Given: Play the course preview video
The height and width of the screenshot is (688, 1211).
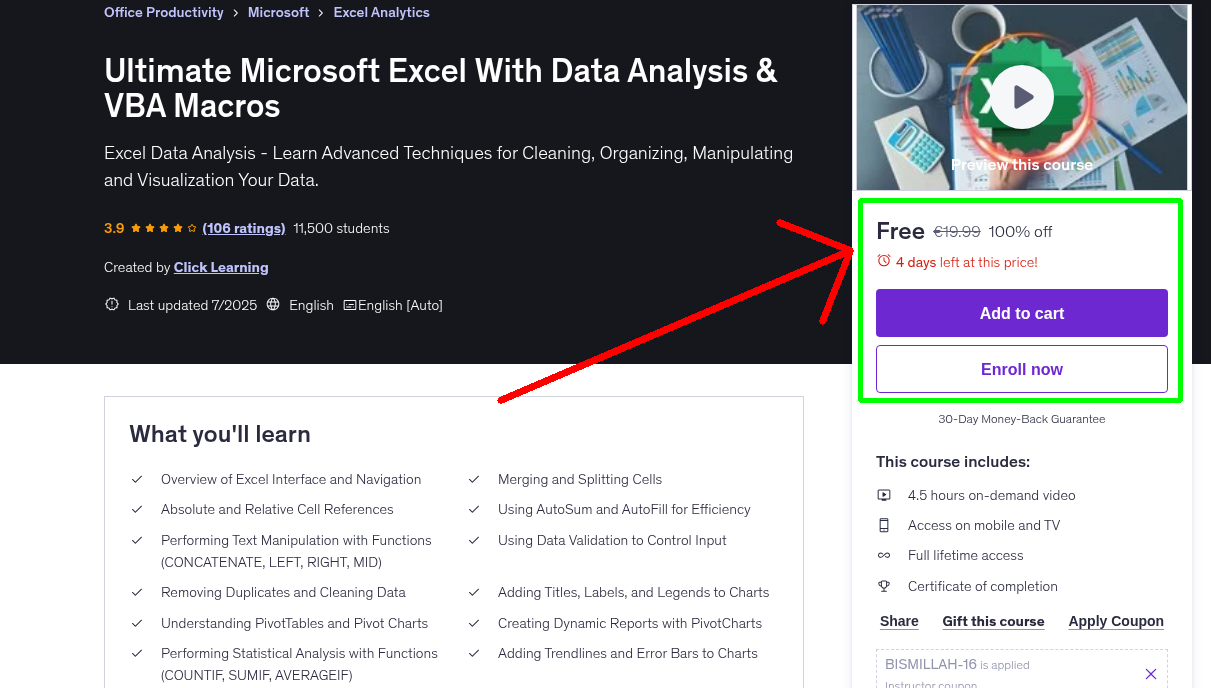Looking at the screenshot, I should click(x=1022, y=97).
